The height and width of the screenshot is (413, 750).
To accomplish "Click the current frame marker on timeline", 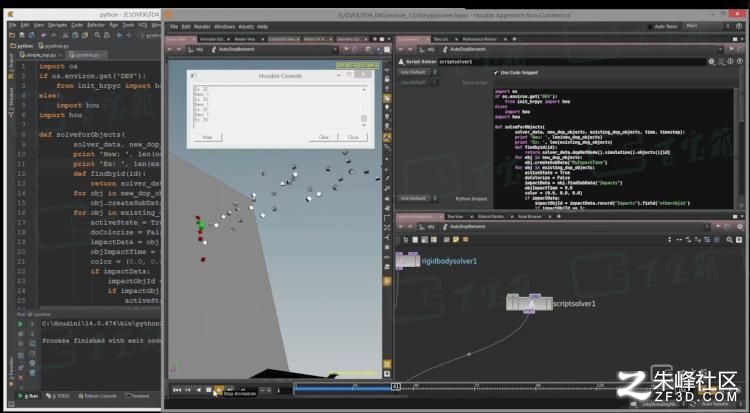I will pos(396,386).
